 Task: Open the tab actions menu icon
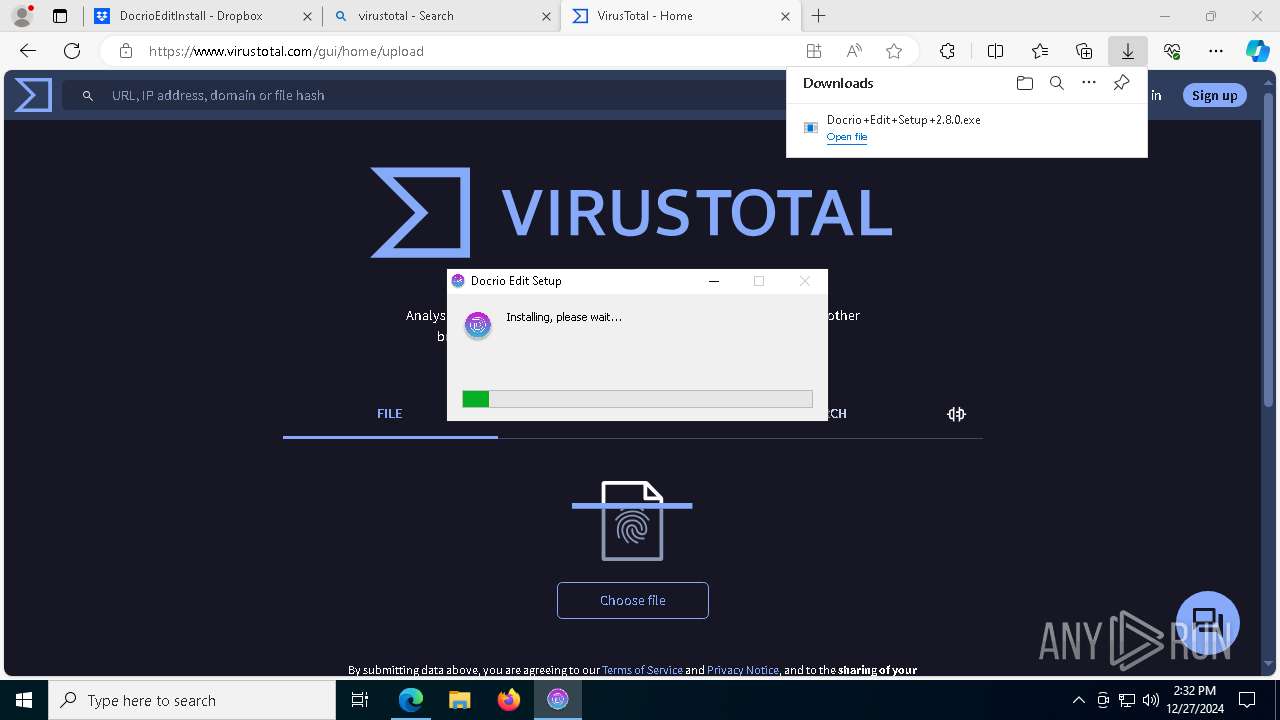pyautogui.click(x=60, y=16)
